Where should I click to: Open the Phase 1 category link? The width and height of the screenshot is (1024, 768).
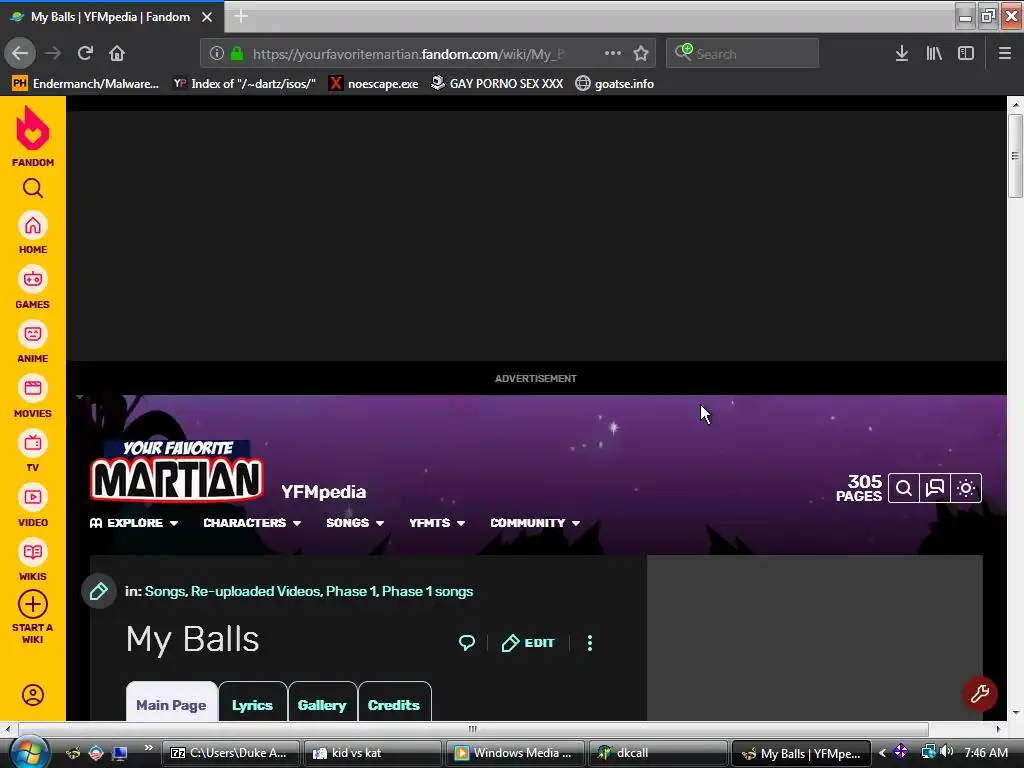[x=351, y=592]
